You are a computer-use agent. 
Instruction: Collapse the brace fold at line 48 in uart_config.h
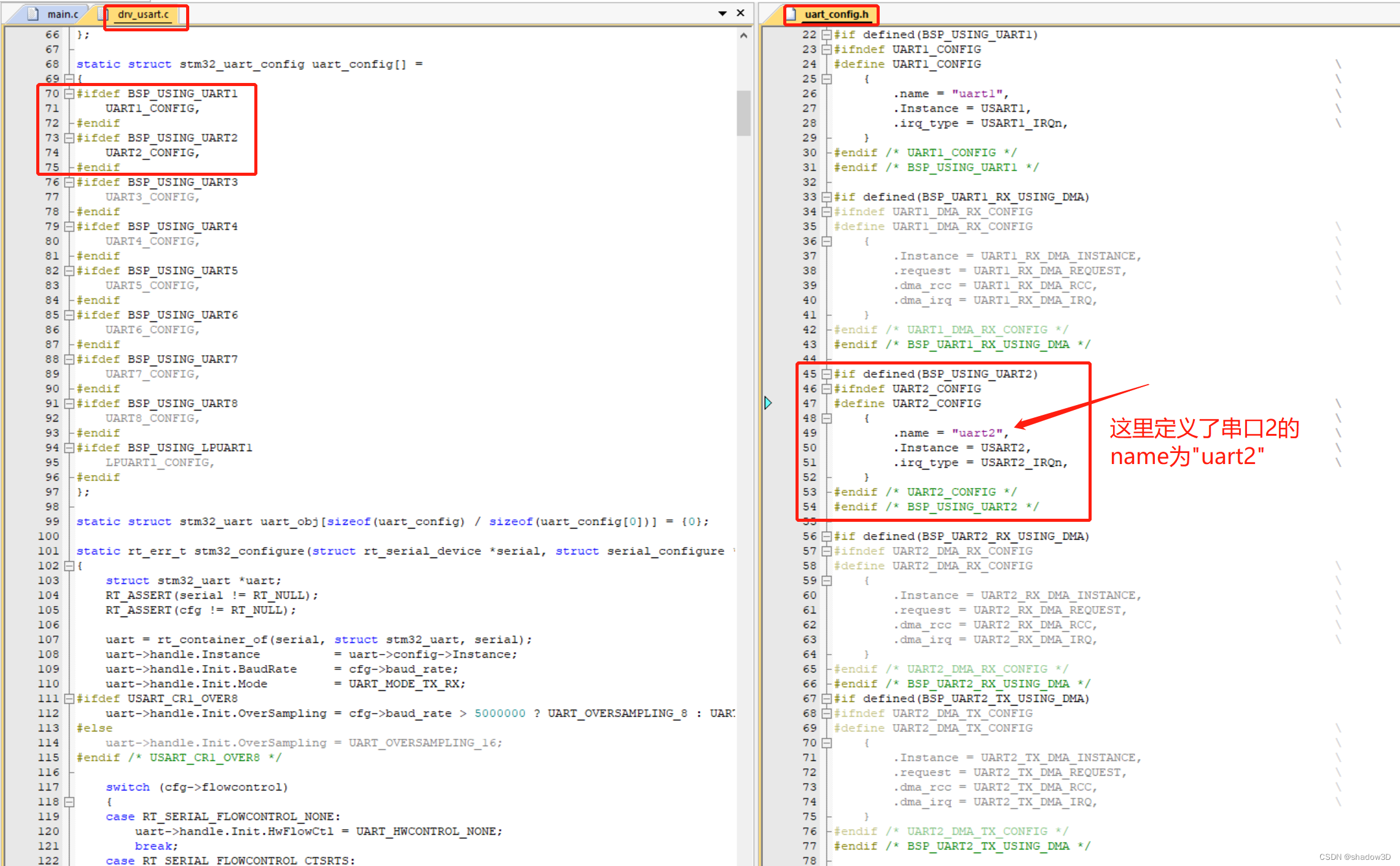pos(827,418)
